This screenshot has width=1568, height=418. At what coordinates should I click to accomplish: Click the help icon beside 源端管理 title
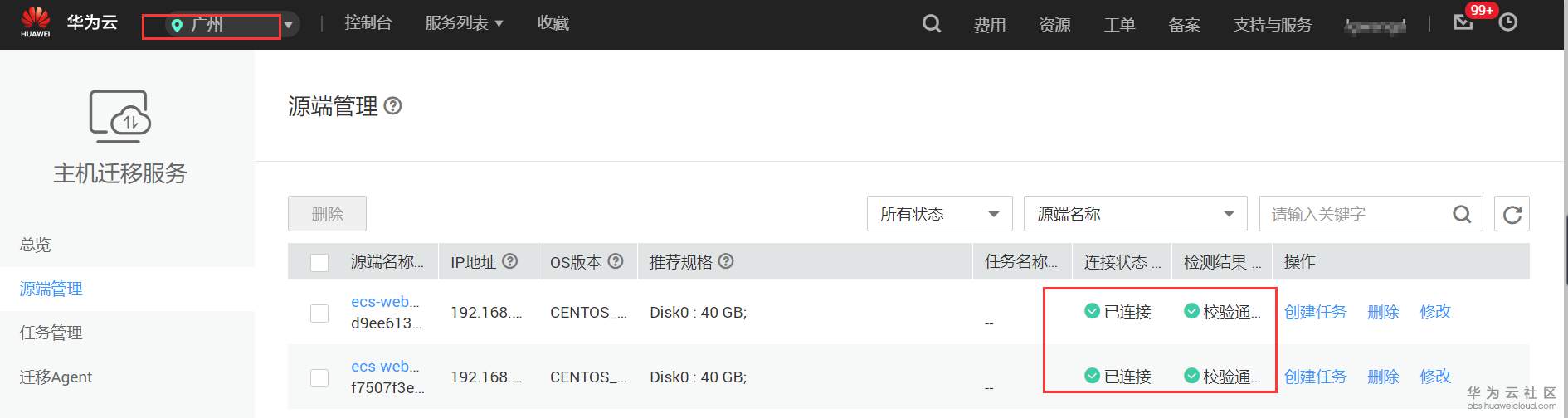[393, 106]
